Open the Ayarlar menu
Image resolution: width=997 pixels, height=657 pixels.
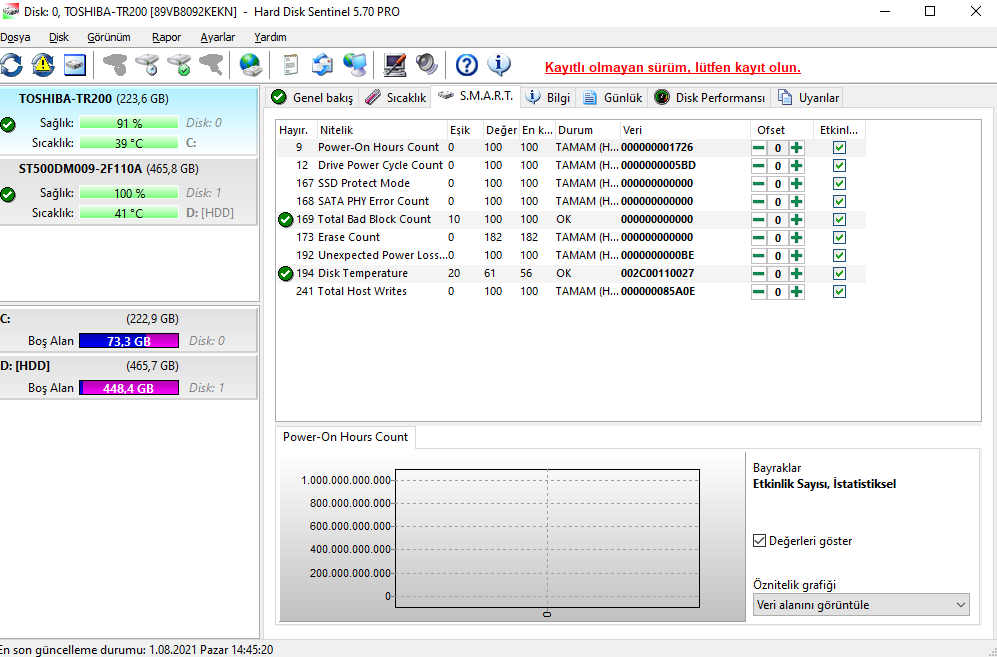pos(217,38)
